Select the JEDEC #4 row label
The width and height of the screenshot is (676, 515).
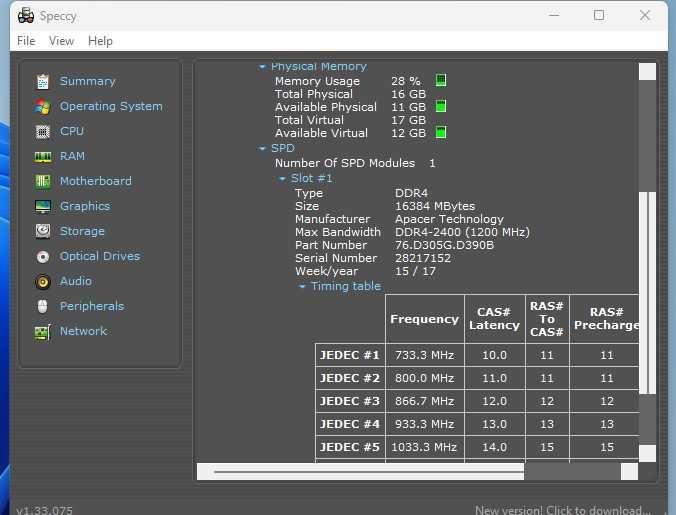(350, 424)
